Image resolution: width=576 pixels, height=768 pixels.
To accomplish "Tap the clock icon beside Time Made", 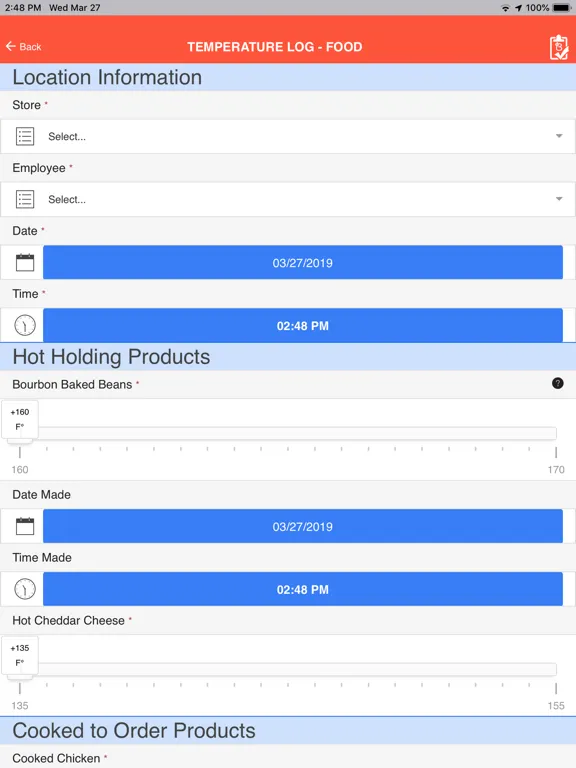I will 25,589.
